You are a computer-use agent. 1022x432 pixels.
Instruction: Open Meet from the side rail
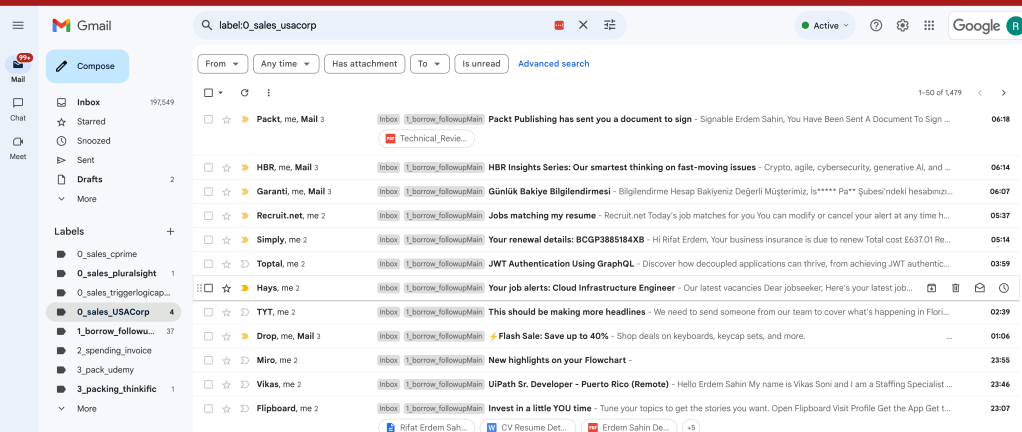click(18, 148)
